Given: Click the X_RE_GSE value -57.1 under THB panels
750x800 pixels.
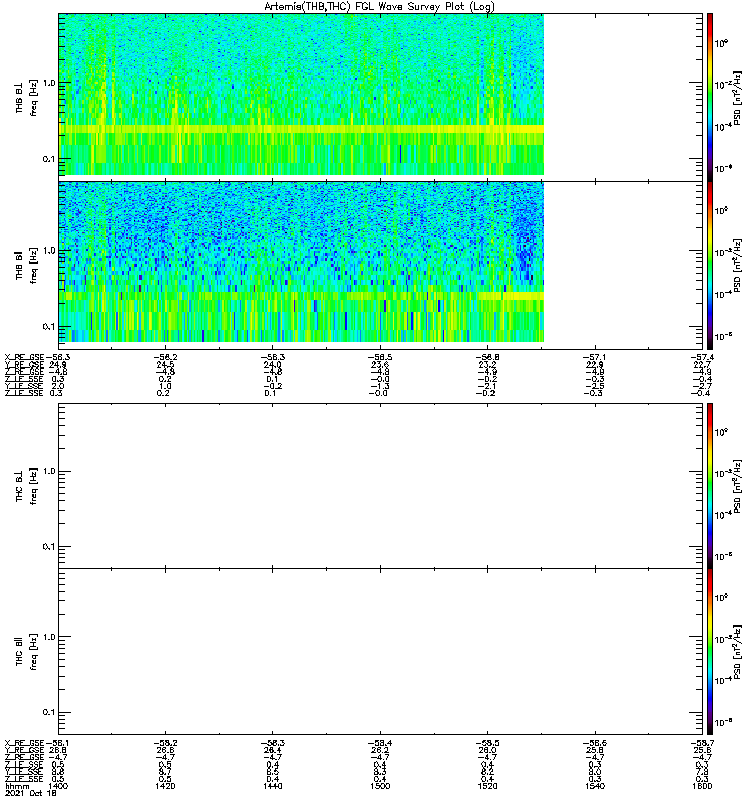Looking at the screenshot, I should pyautogui.click(x=595, y=357).
